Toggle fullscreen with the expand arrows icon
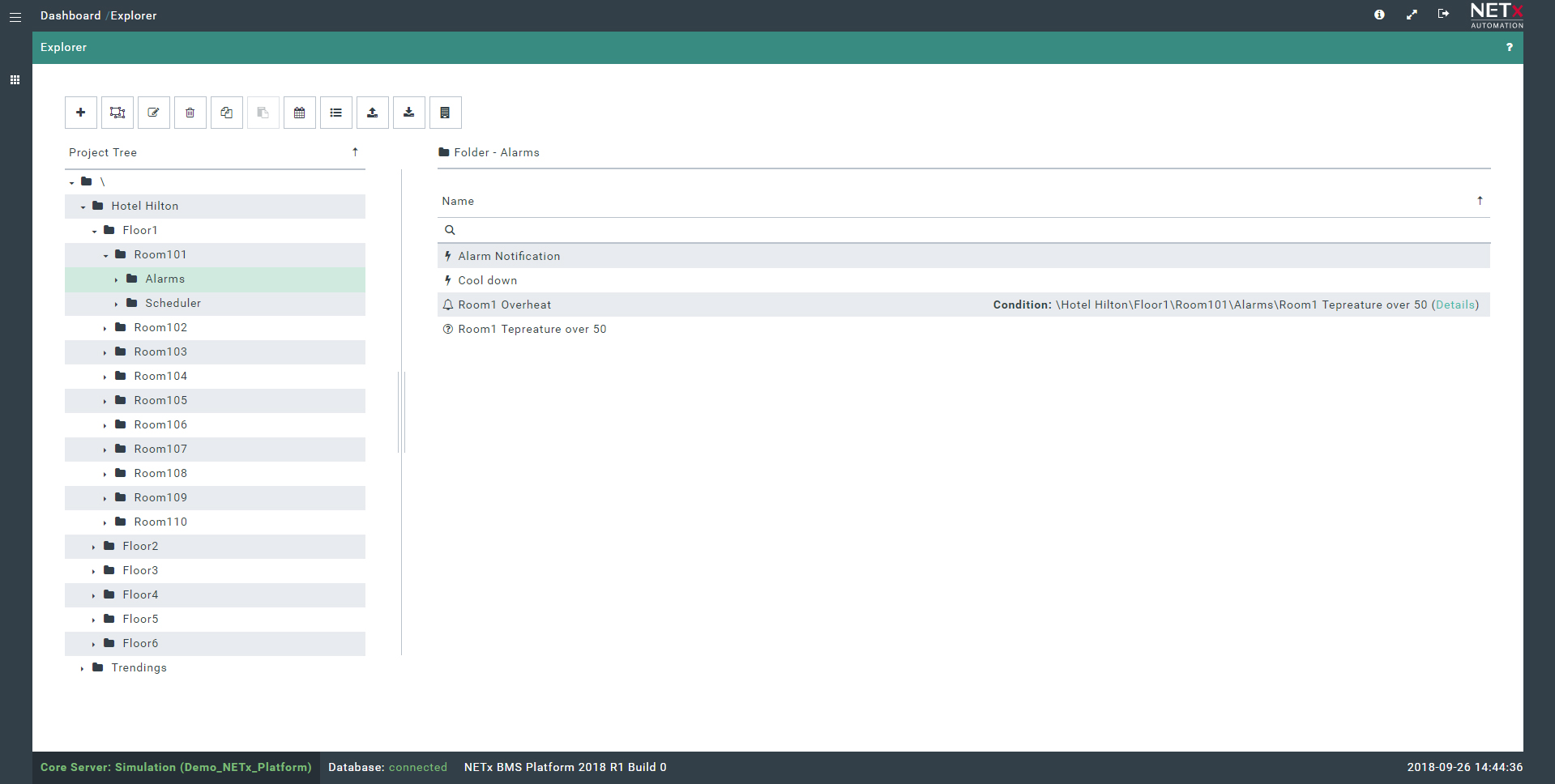The image size is (1555, 784). point(1412,15)
